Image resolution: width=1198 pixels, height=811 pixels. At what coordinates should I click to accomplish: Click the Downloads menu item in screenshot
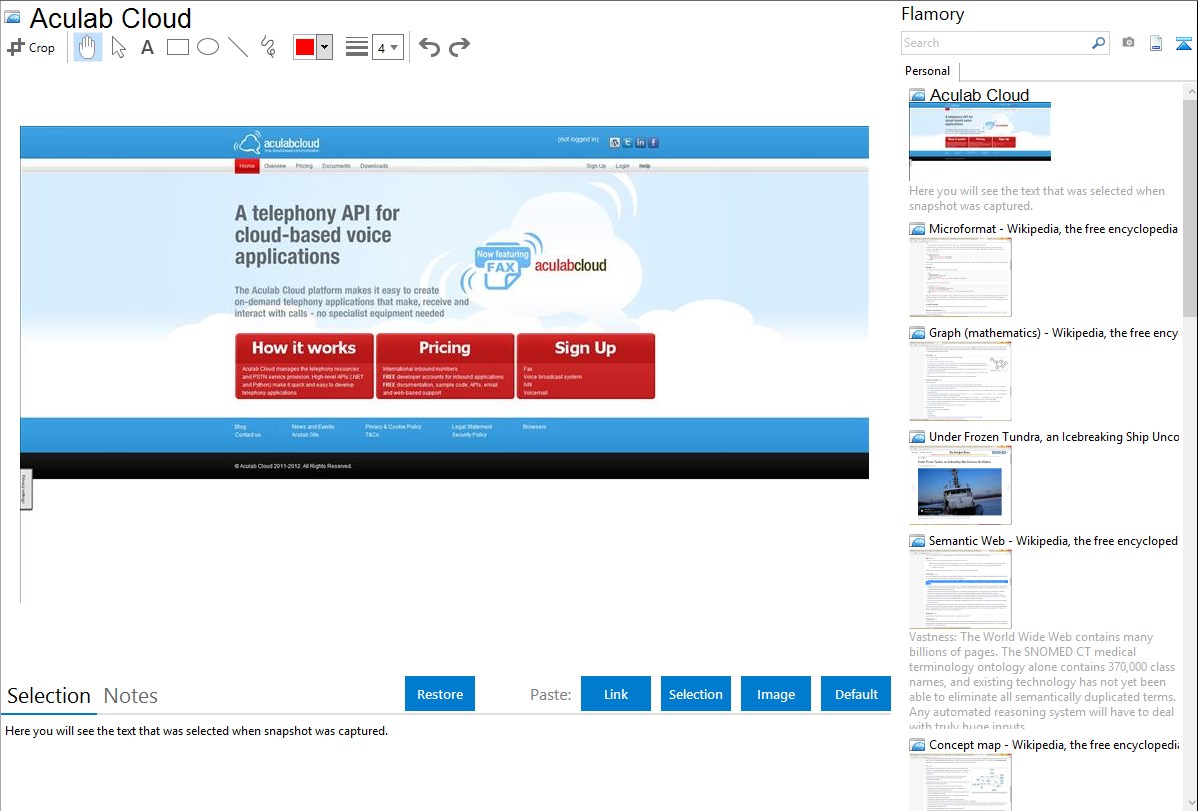point(374,166)
